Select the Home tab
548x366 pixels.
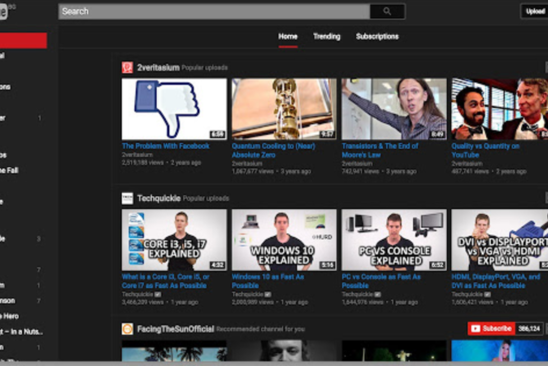[288, 36]
